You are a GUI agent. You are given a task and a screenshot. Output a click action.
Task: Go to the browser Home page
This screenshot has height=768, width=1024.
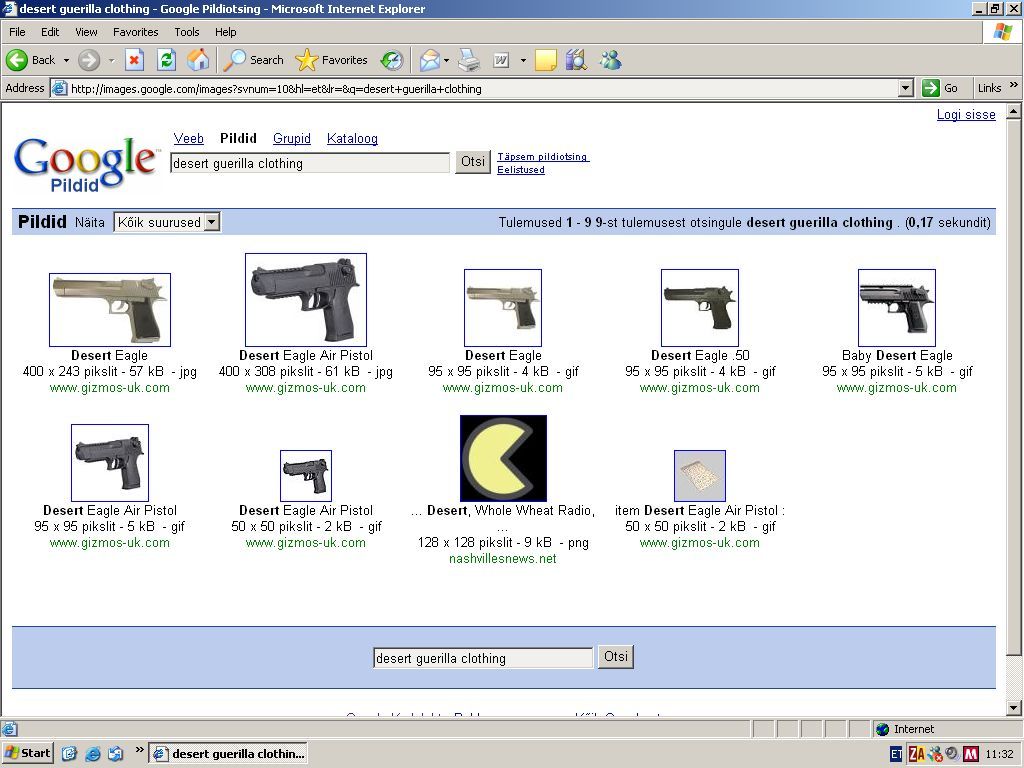click(198, 60)
